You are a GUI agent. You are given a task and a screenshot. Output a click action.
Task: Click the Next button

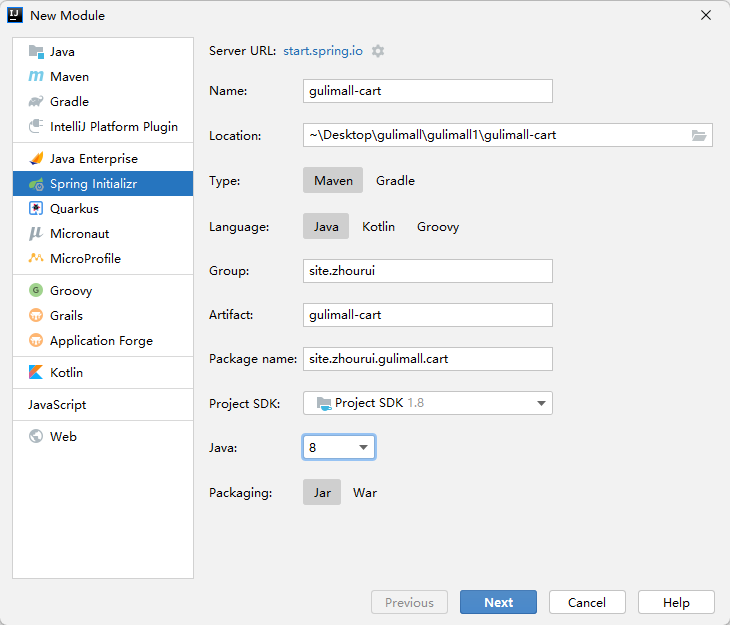[x=498, y=602]
